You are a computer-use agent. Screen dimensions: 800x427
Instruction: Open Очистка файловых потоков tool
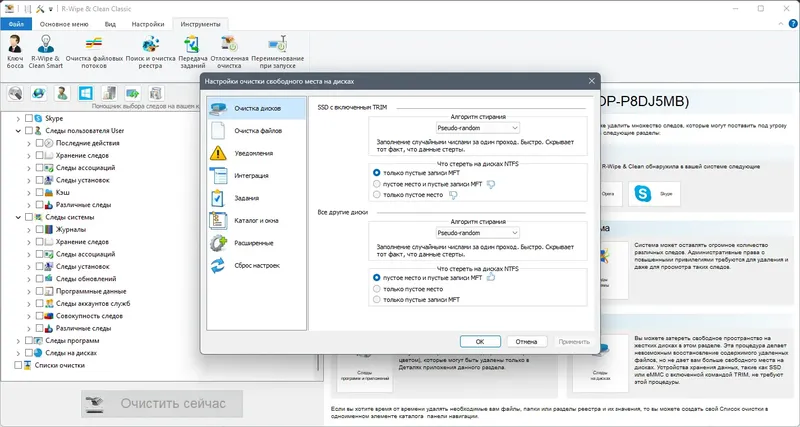coord(94,52)
